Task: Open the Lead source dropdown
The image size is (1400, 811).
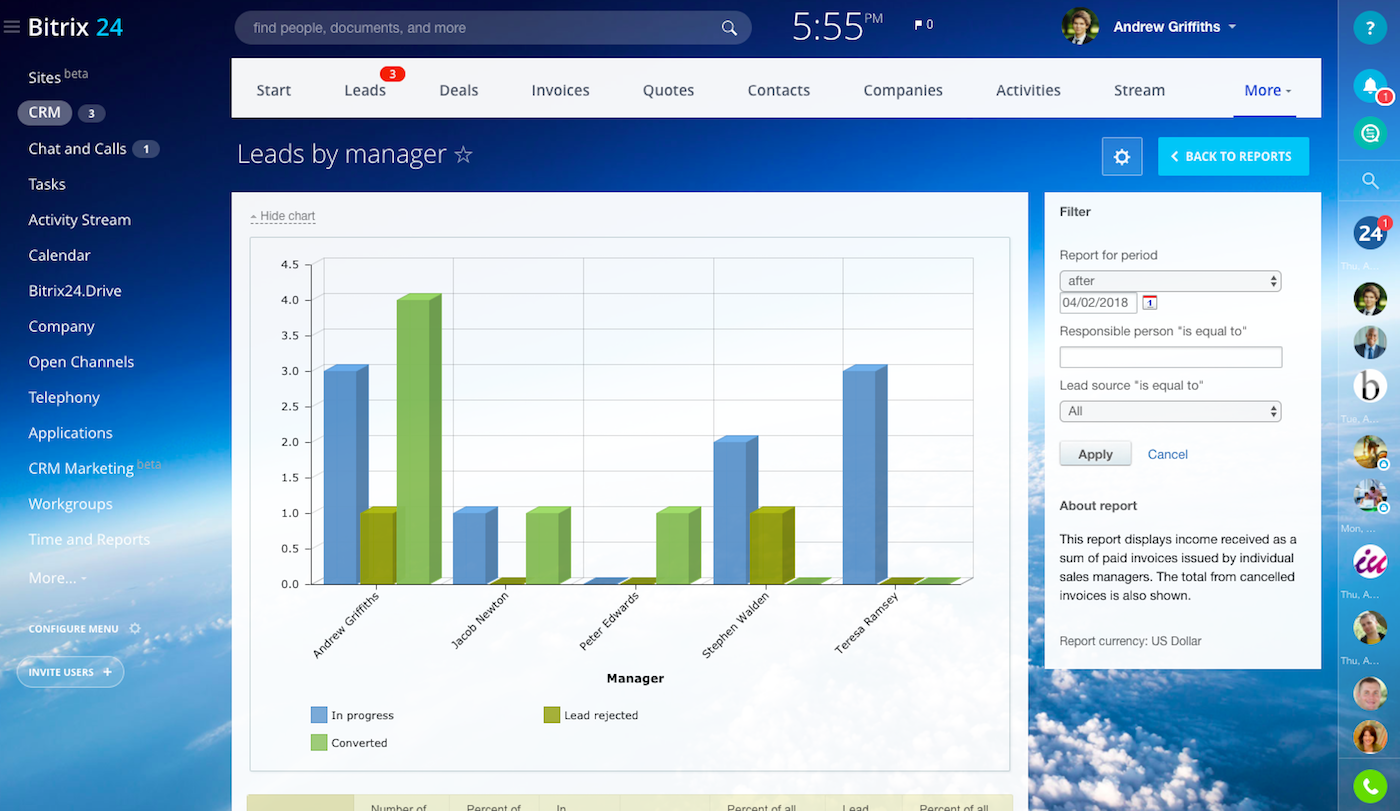Action: 1170,411
